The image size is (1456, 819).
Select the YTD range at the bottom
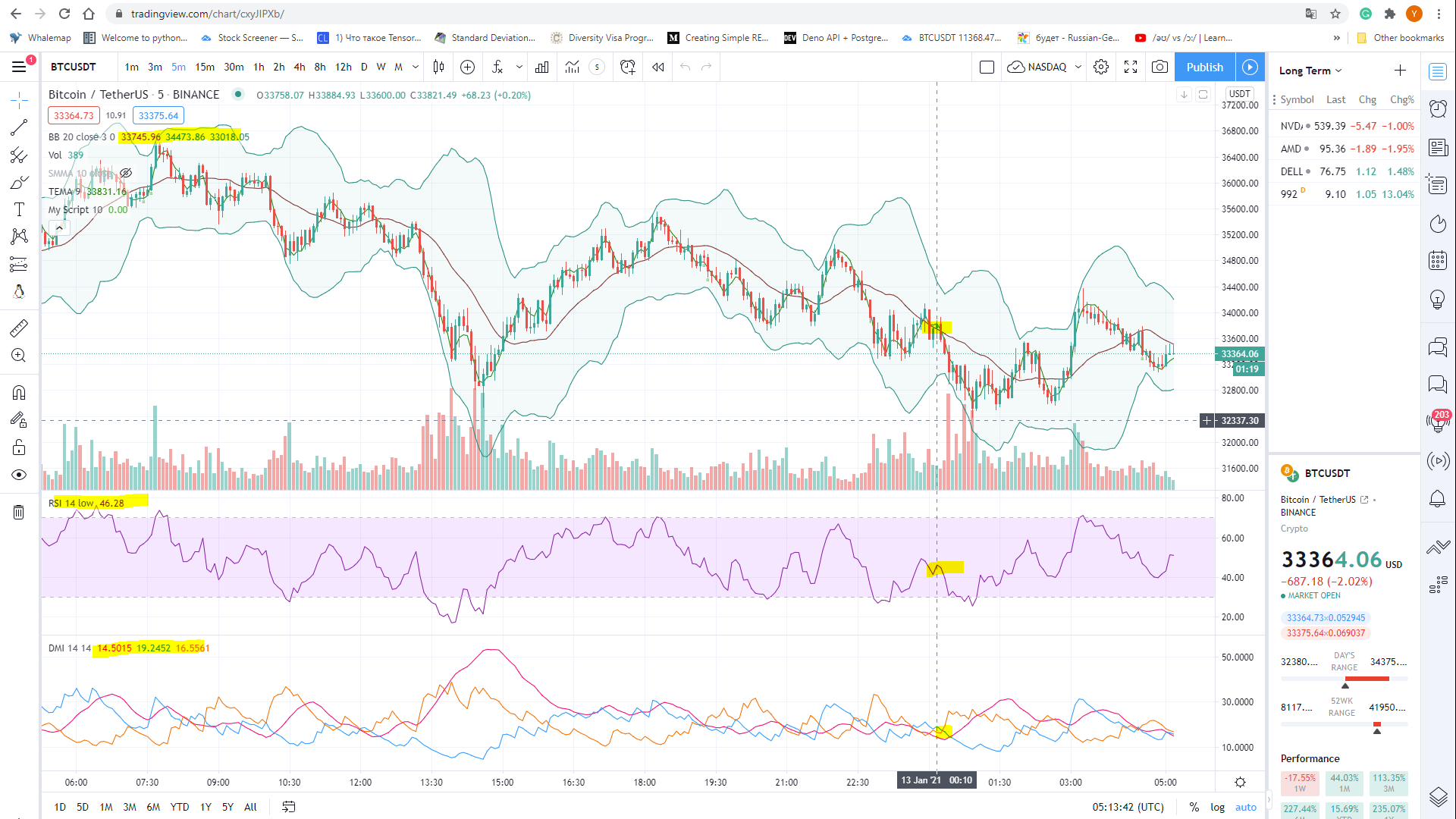coord(180,807)
